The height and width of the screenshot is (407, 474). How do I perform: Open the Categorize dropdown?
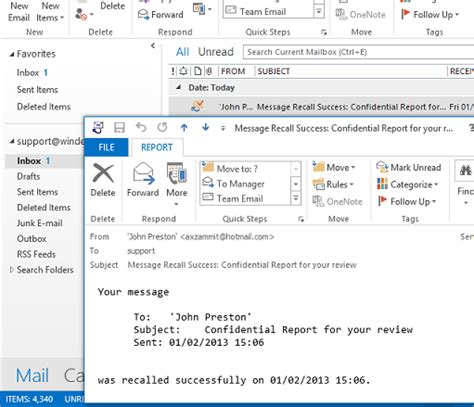[x=407, y=184]
